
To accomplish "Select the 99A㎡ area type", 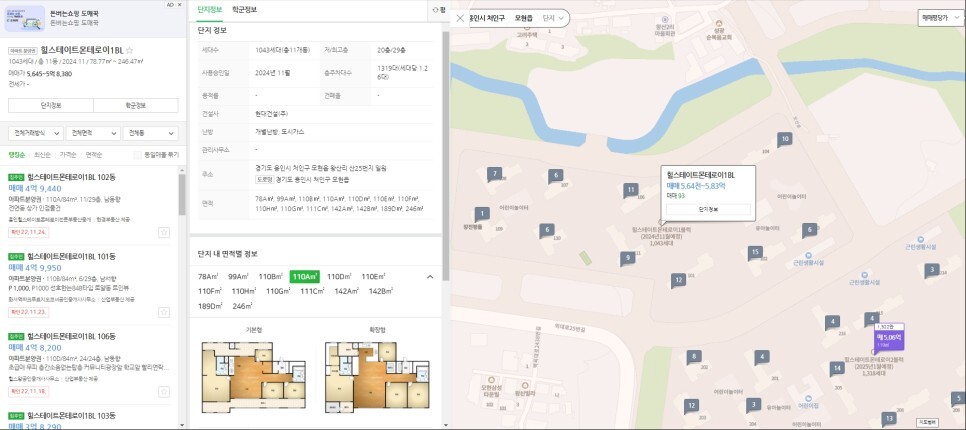I will pyautogui.click(x=237, y=277).
